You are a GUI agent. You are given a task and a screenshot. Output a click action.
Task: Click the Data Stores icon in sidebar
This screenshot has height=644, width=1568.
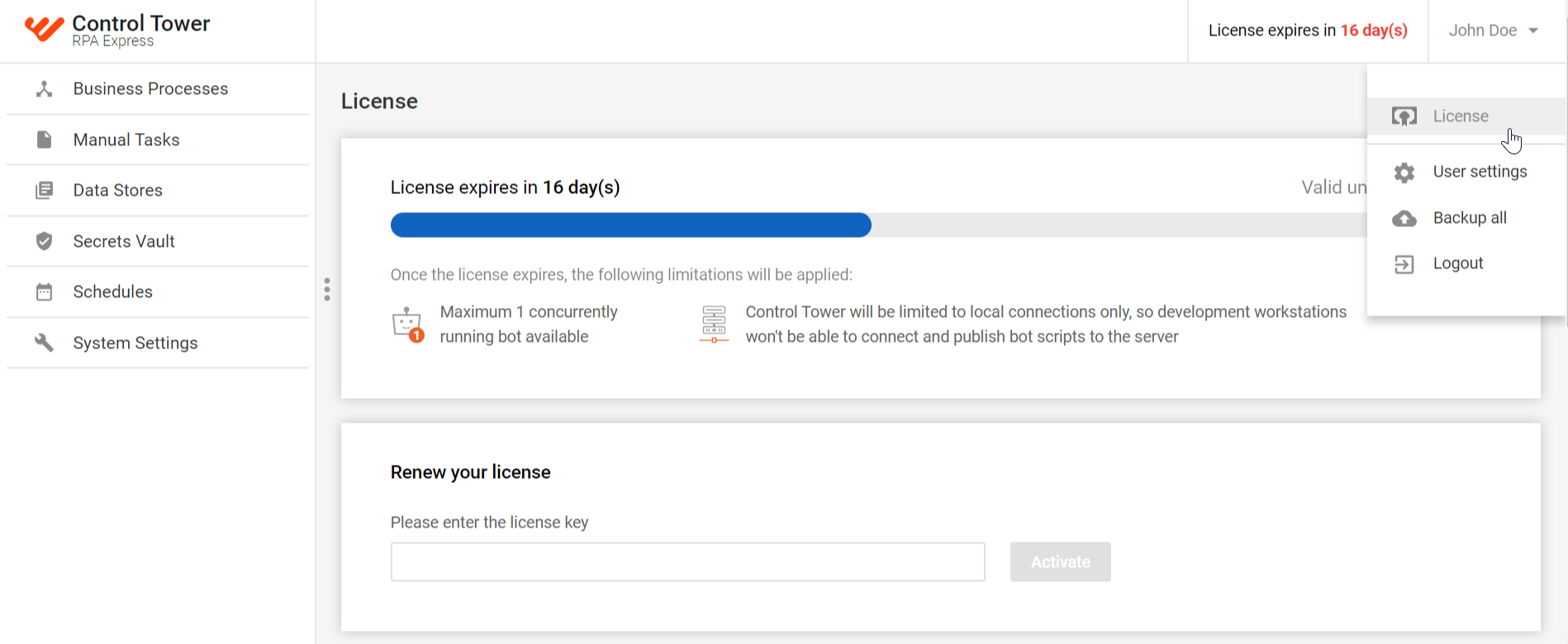point(45,191)
